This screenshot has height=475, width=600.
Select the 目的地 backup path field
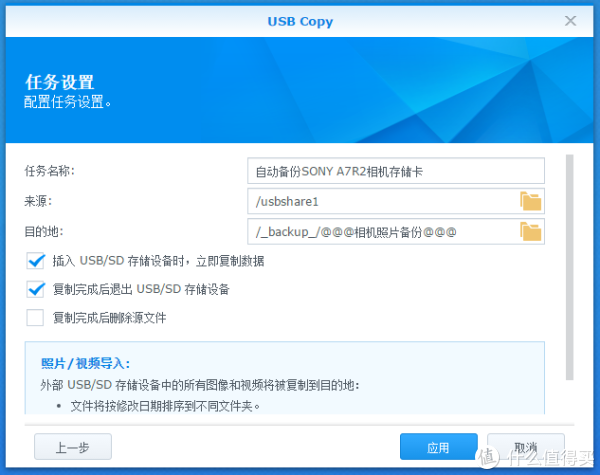coord(380,232)
